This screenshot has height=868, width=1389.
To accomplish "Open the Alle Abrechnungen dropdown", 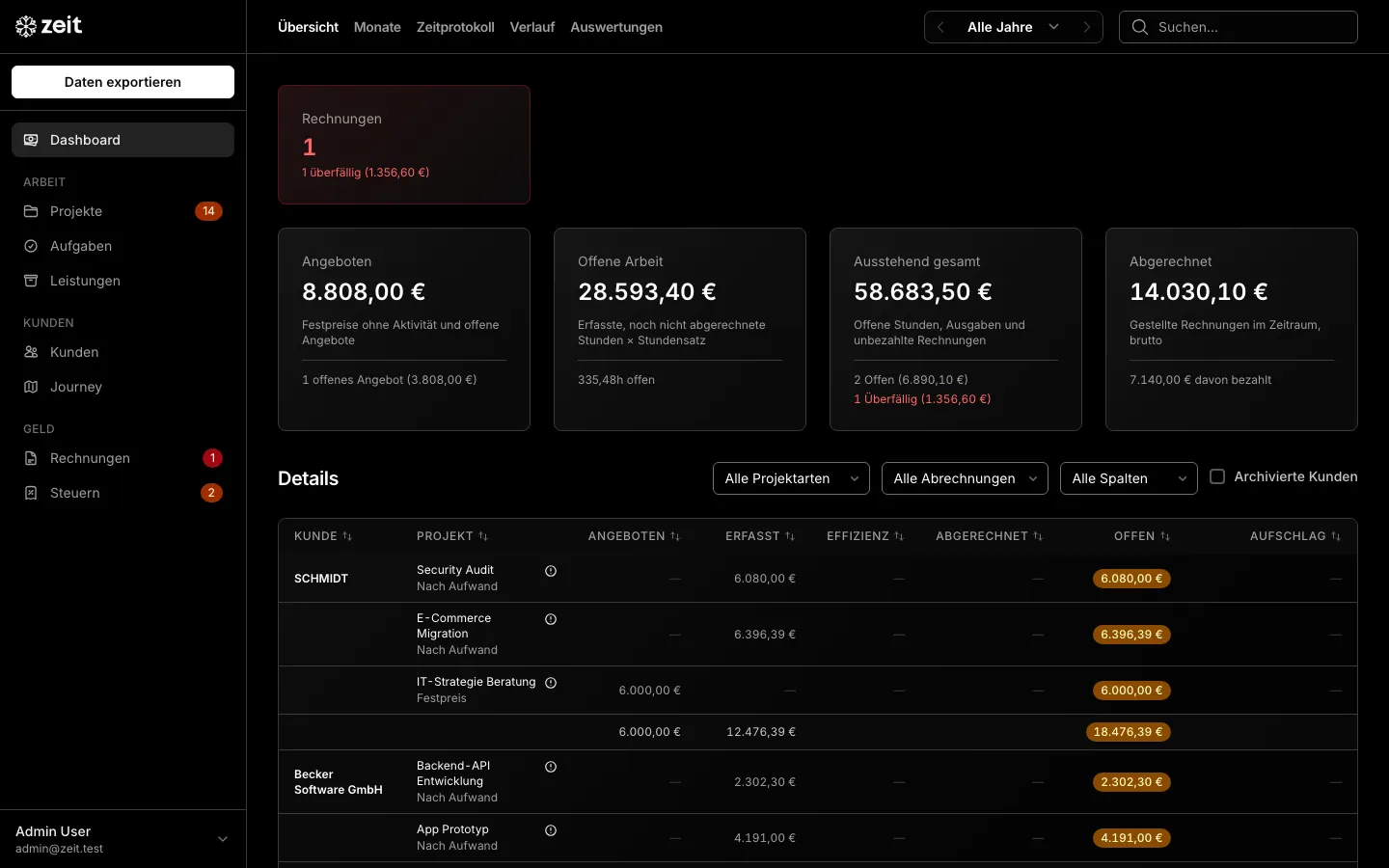I will (965, 478).
